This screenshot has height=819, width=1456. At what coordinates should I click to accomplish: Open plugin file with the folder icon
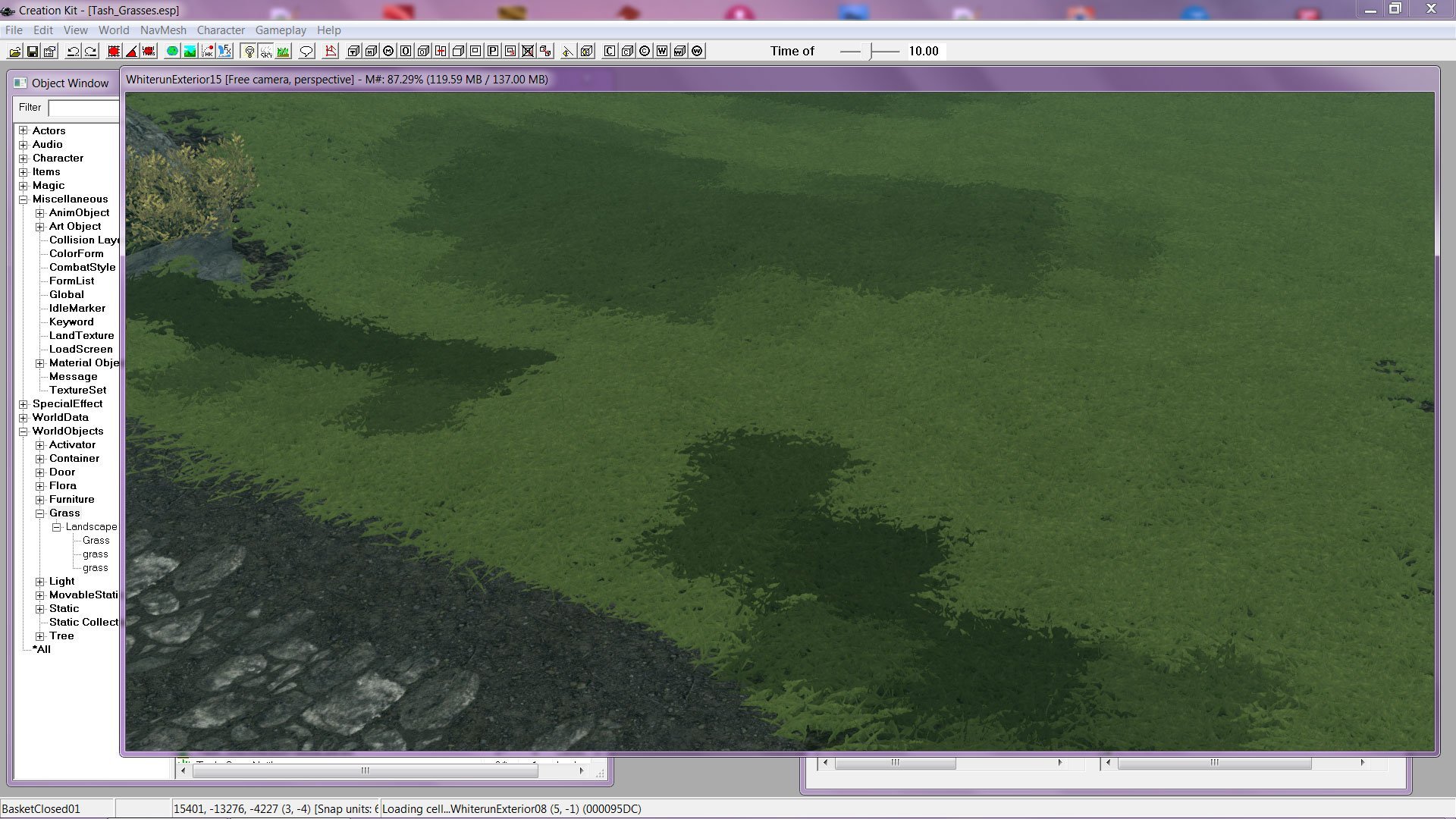(14, 51)
